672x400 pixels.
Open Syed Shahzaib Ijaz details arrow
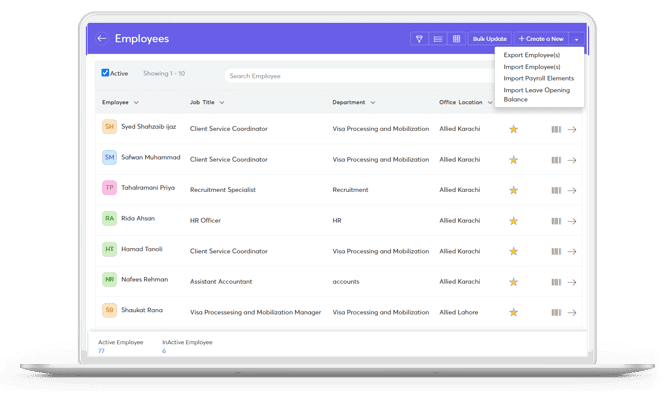pos(572,129)
